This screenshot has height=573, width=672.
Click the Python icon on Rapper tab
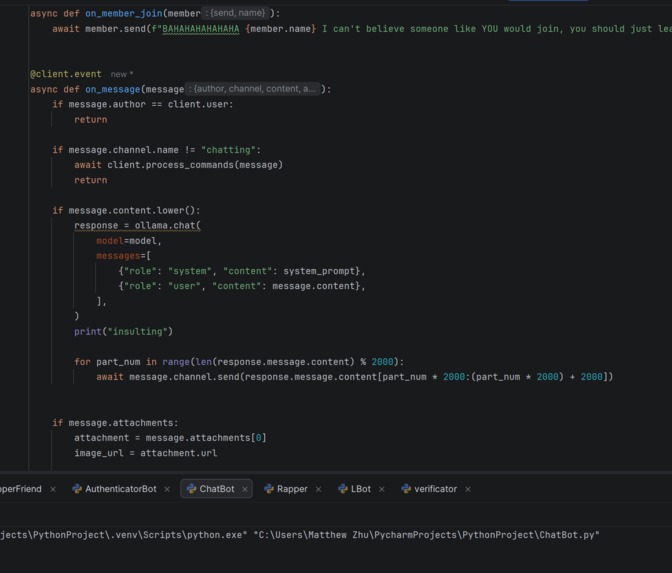269,489
